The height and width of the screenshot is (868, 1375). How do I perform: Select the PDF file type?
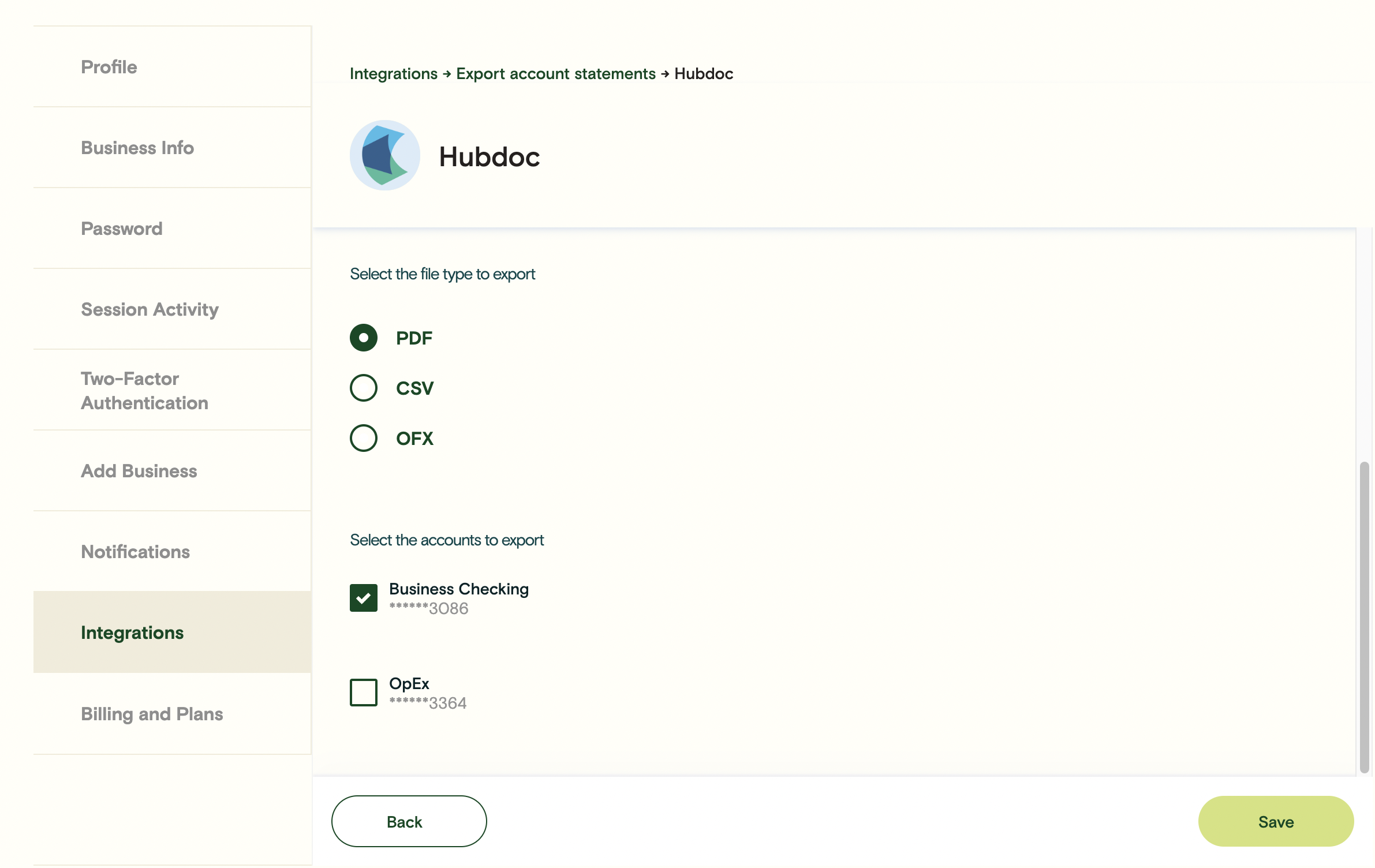pyautogui.click(x=363, y=338)
